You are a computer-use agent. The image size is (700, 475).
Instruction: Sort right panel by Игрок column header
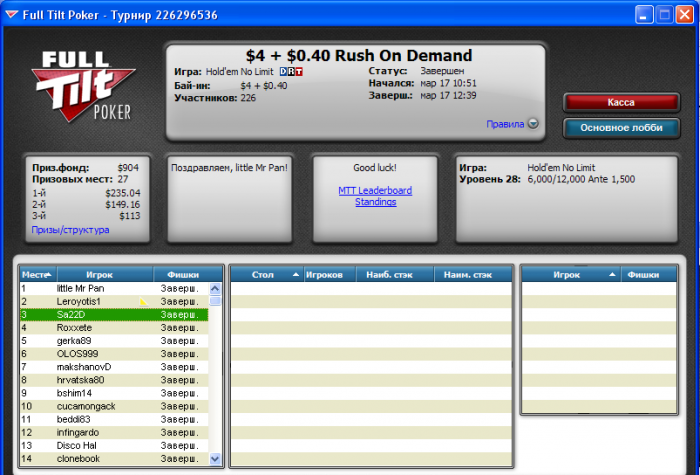click(x=571, y=275)
